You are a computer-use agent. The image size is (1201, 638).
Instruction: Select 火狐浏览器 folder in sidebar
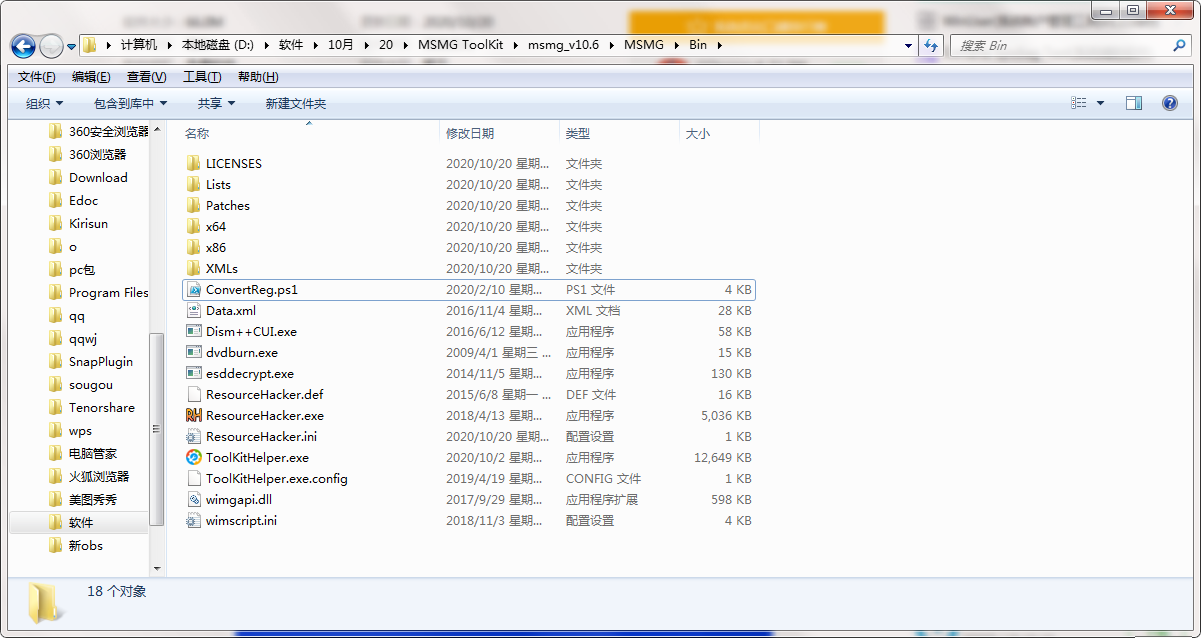[88, 476]
